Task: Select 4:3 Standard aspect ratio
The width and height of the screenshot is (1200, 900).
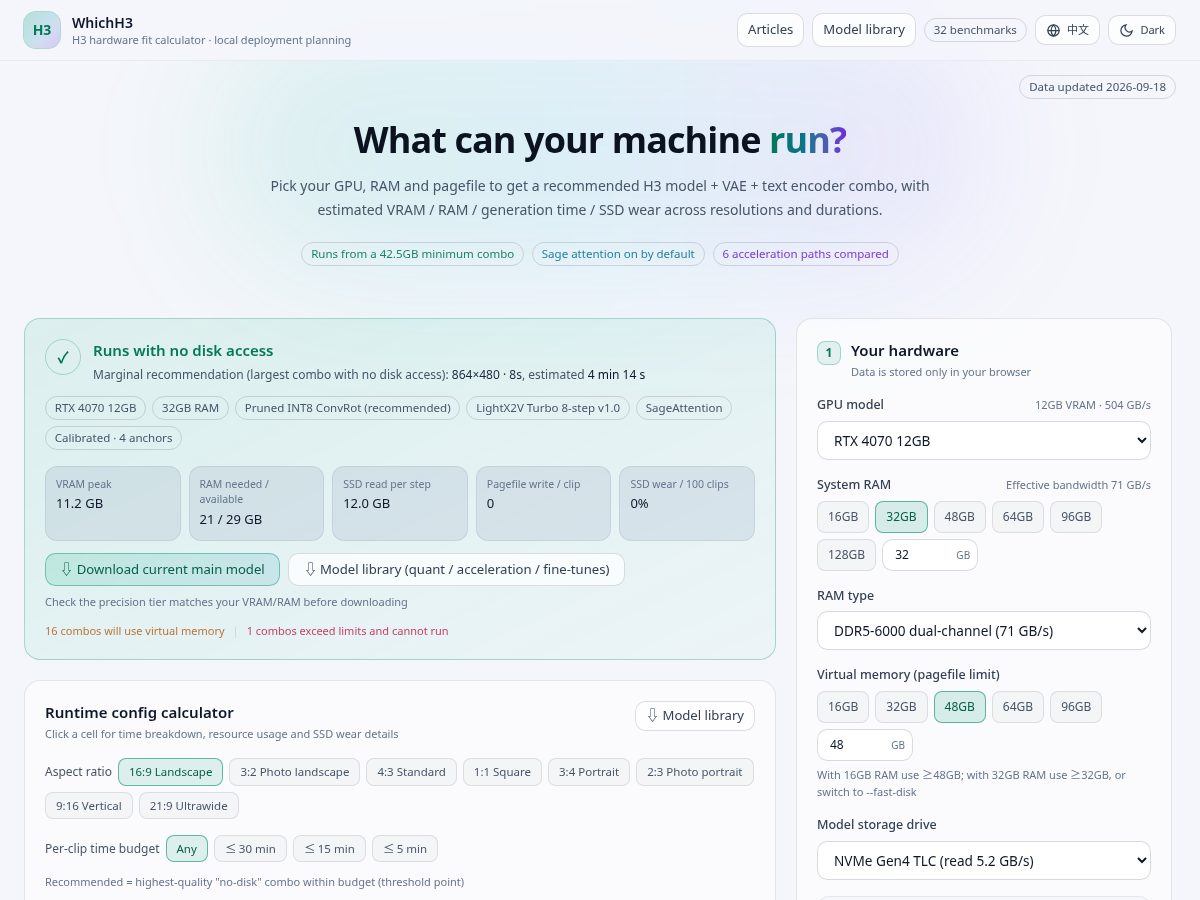Action: click(411, 772)
